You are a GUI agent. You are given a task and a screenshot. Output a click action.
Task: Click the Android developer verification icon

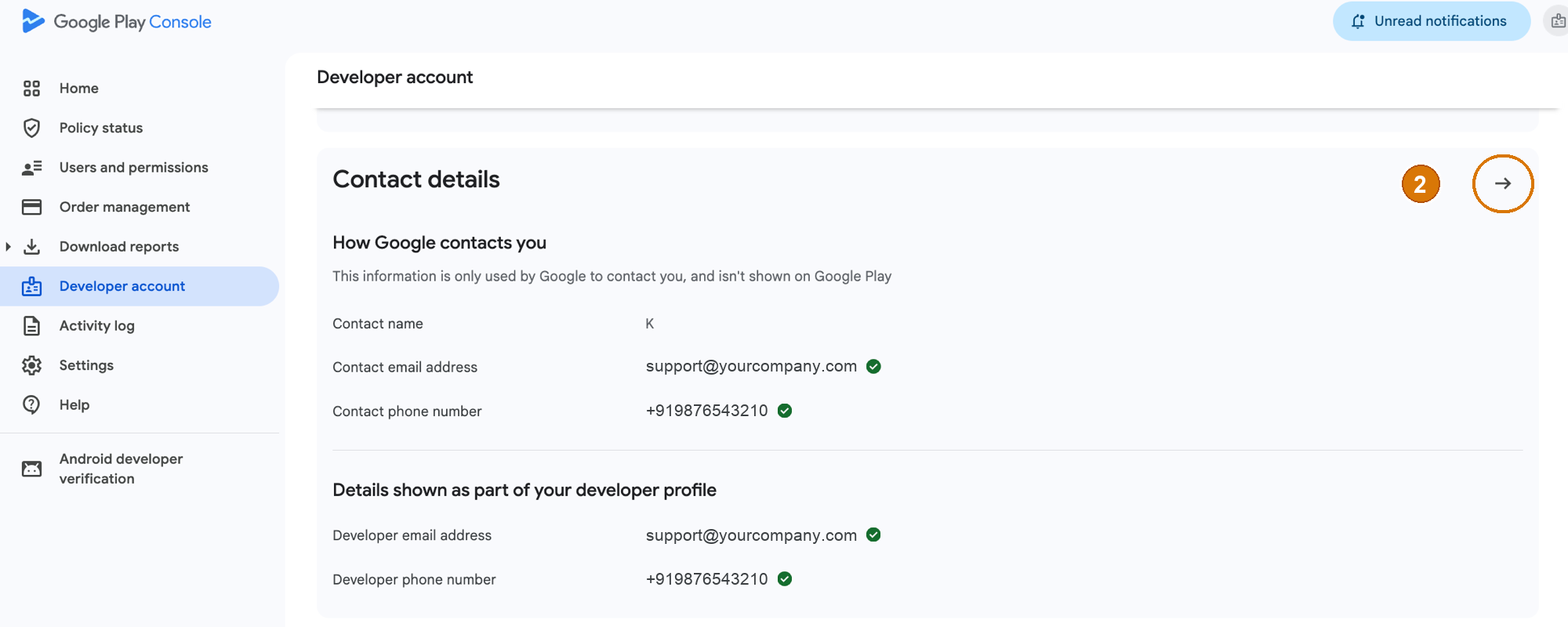31,469
